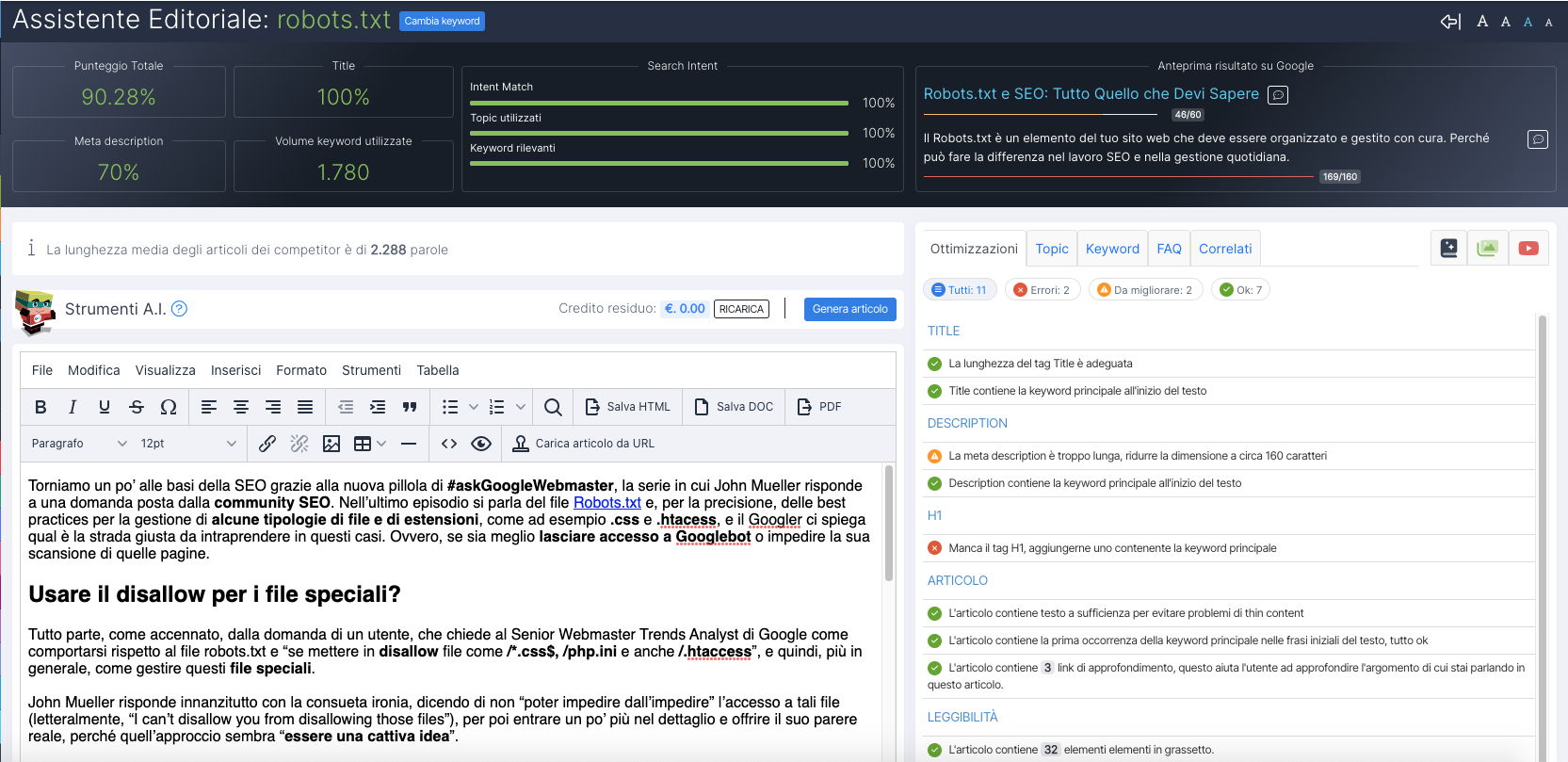Image resolution: width=1568 pixels, height=762 pixels.
Task: Open the Paragrafo block format dropdown
Action: pos(79,444)
